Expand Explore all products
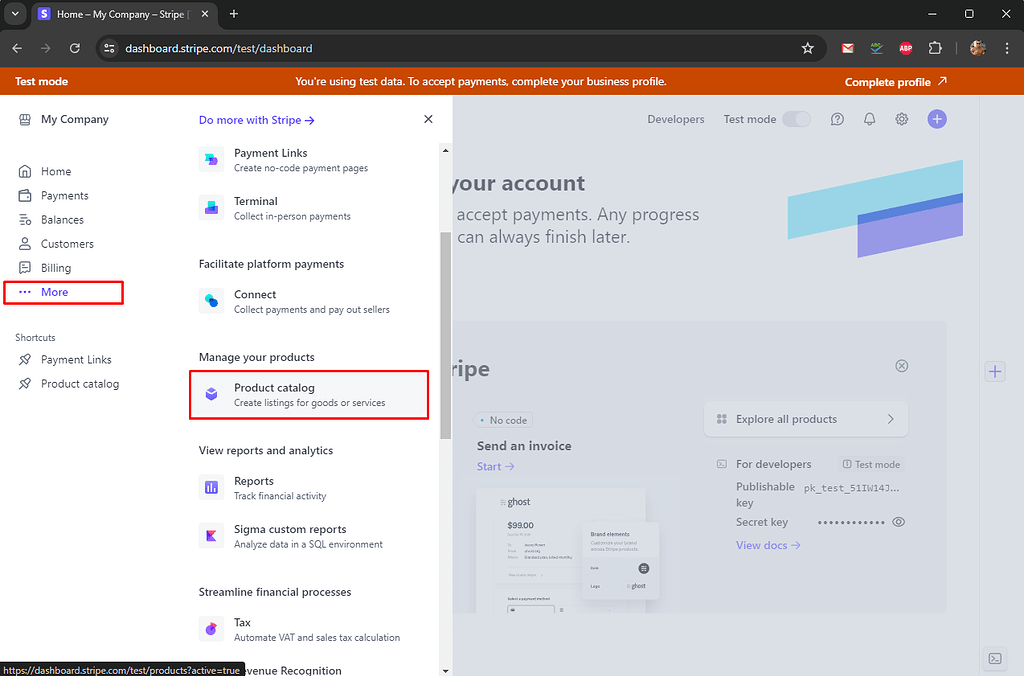The width and height of the screenshot is (1024, 676). 805,420
